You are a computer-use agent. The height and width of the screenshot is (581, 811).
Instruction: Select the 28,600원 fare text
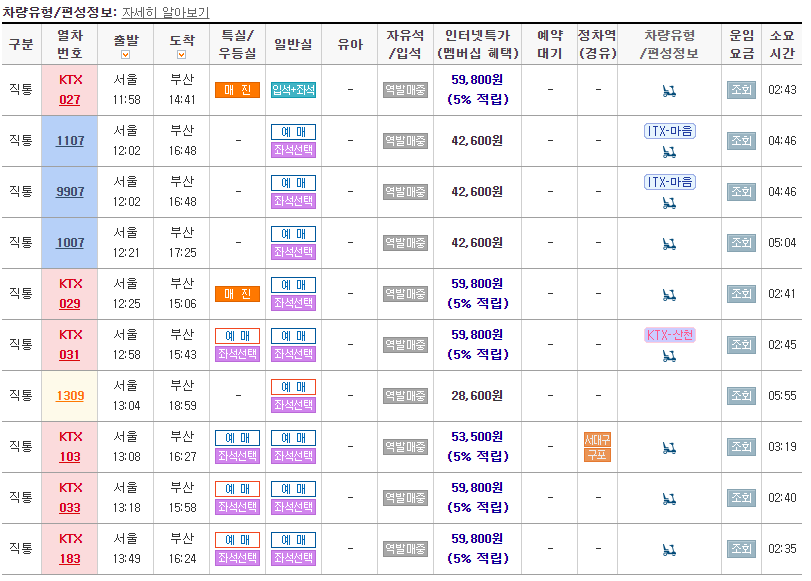[x=477, y=396]
